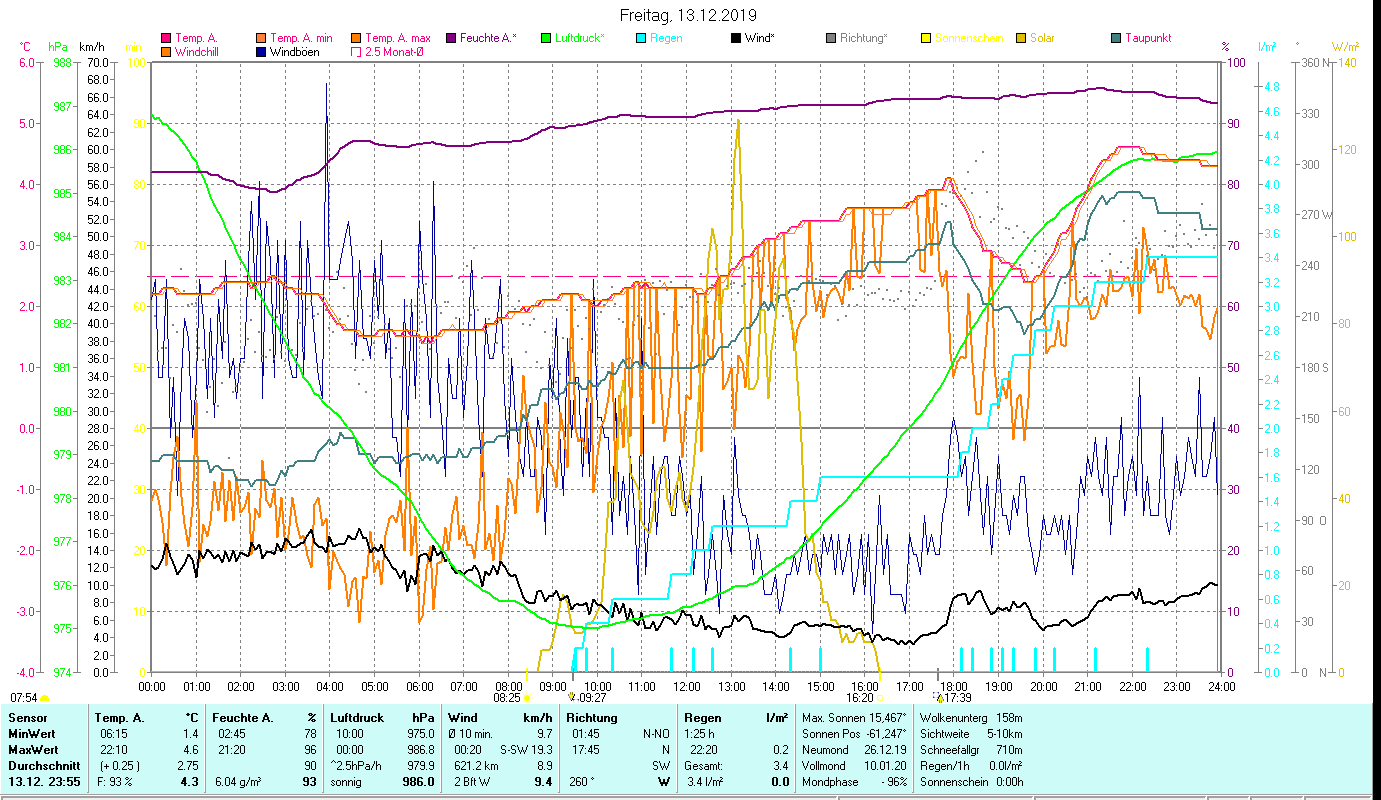Viewport: 1381px width, 800px height.
Task: Click the orange Temp. A. min legend swatch
Action: coord(262,38)
